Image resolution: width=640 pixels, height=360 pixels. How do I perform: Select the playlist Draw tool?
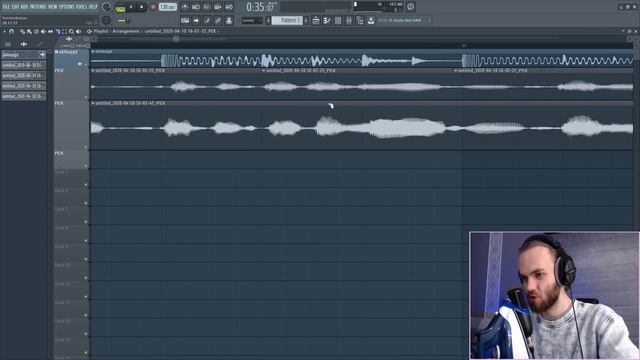pyautogui.click(x=22, y=31)
